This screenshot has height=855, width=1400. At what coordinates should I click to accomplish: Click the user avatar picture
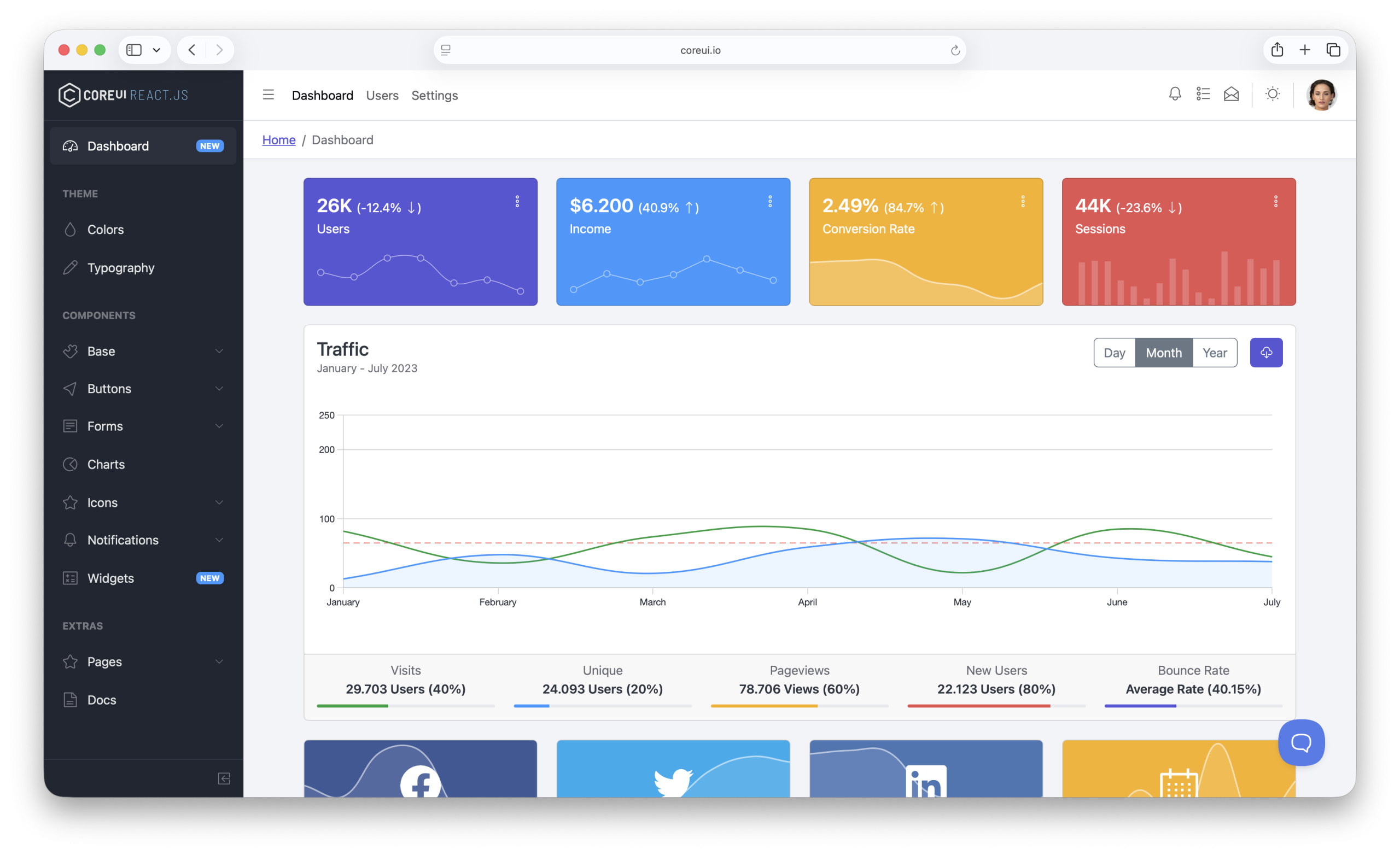point(1321,95)
